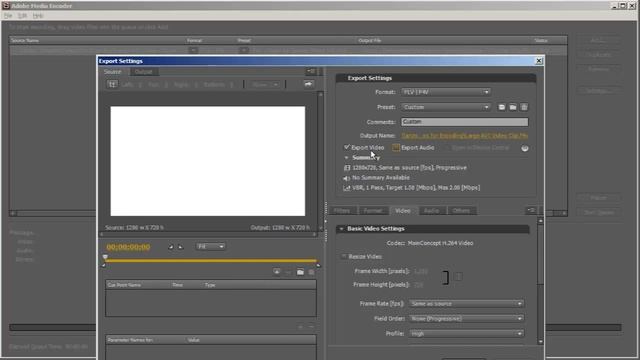
Task: Open the Source panel flyout menu icon
Action: click(311, 71)
